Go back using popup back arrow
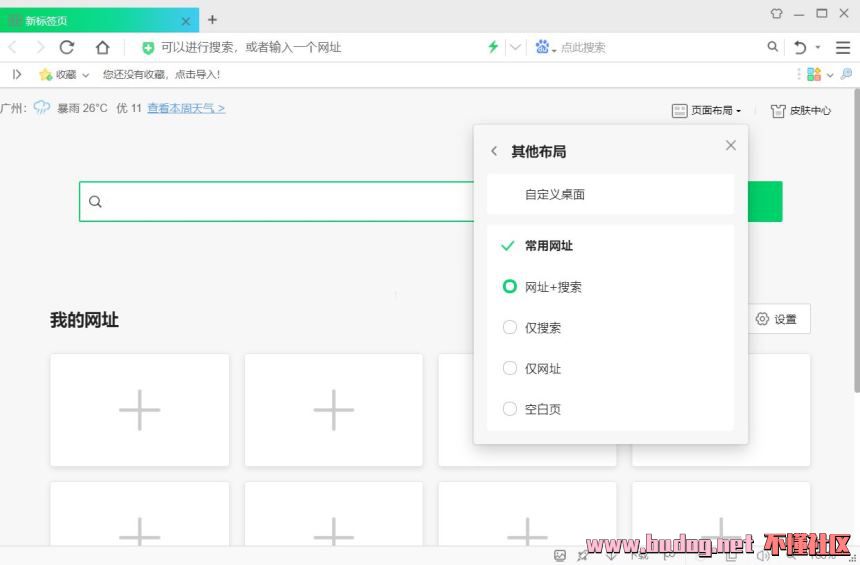This screenshot has height=565, width=860. tap(494, 151)
